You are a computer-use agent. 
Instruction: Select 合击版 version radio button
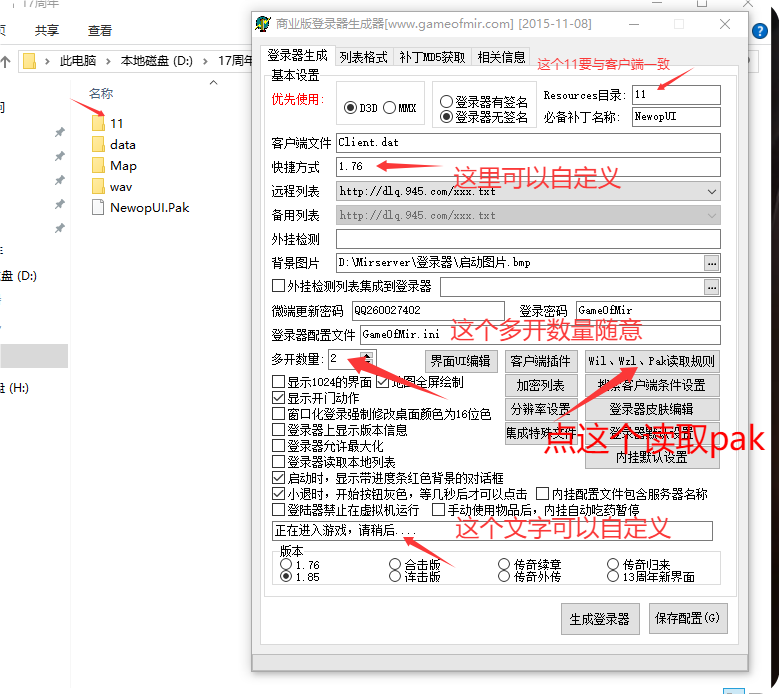(395, 565)
